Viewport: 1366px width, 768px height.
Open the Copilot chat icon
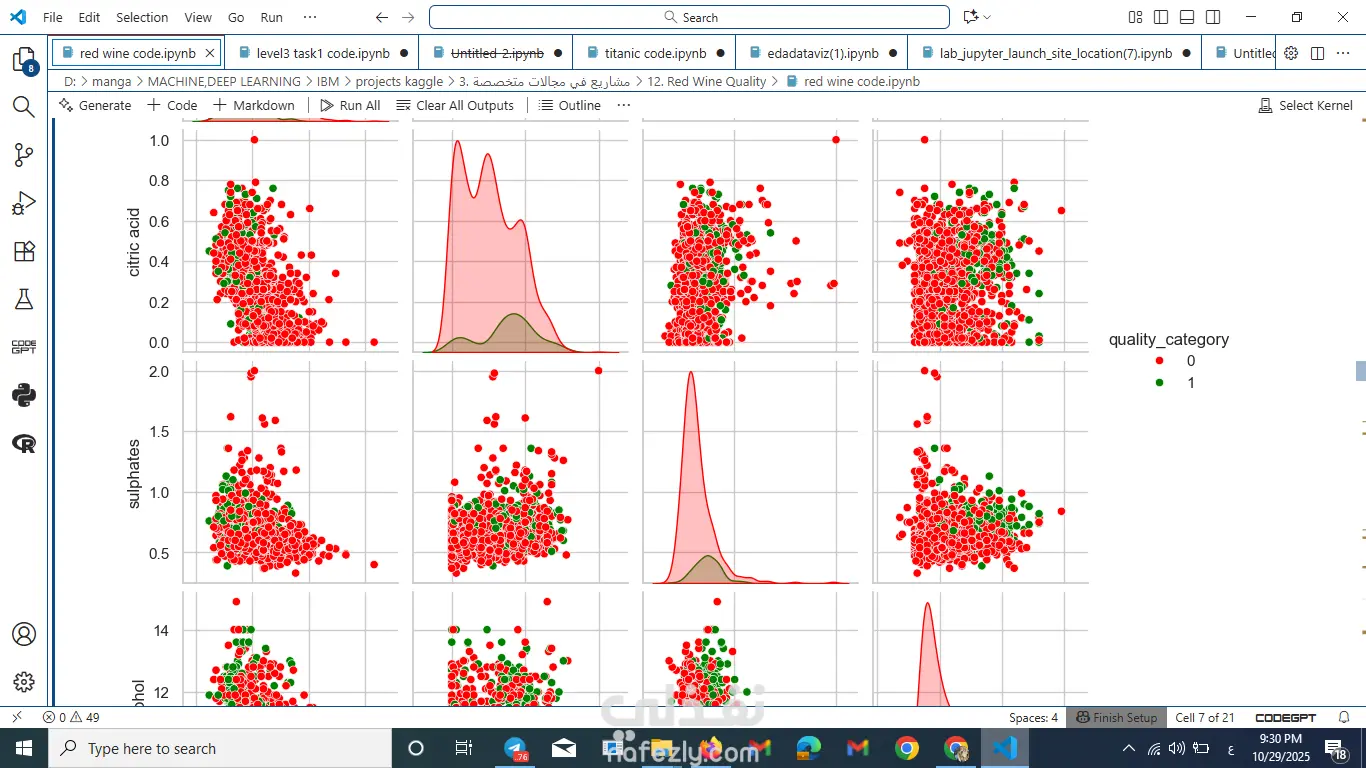[x=970, y=17]
